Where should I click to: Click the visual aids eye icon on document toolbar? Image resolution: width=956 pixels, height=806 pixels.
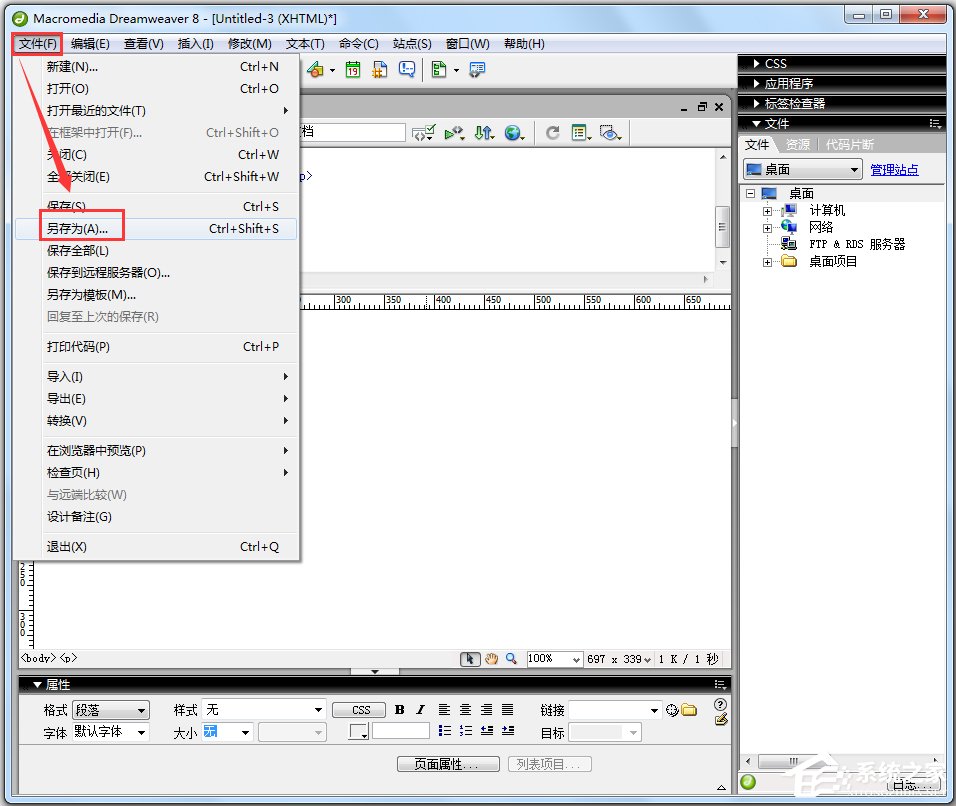[610, 131]
